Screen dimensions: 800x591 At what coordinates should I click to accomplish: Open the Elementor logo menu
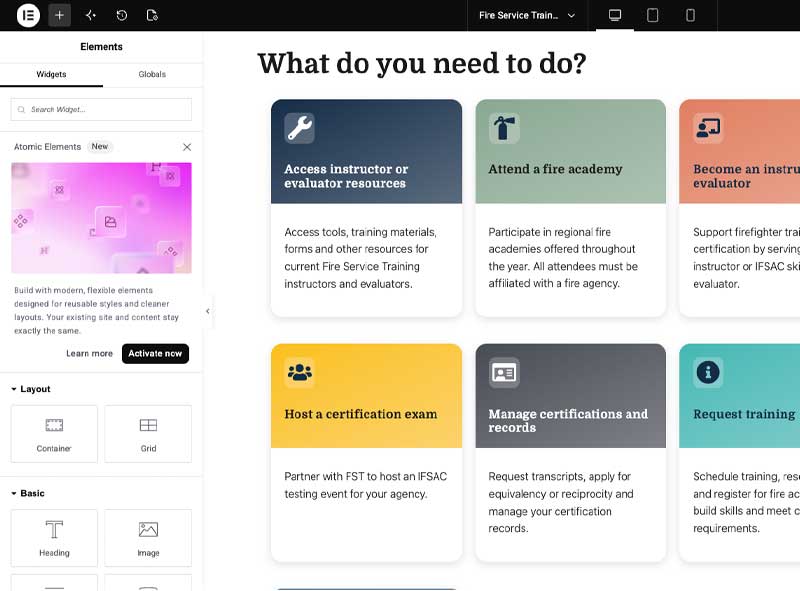28,15
